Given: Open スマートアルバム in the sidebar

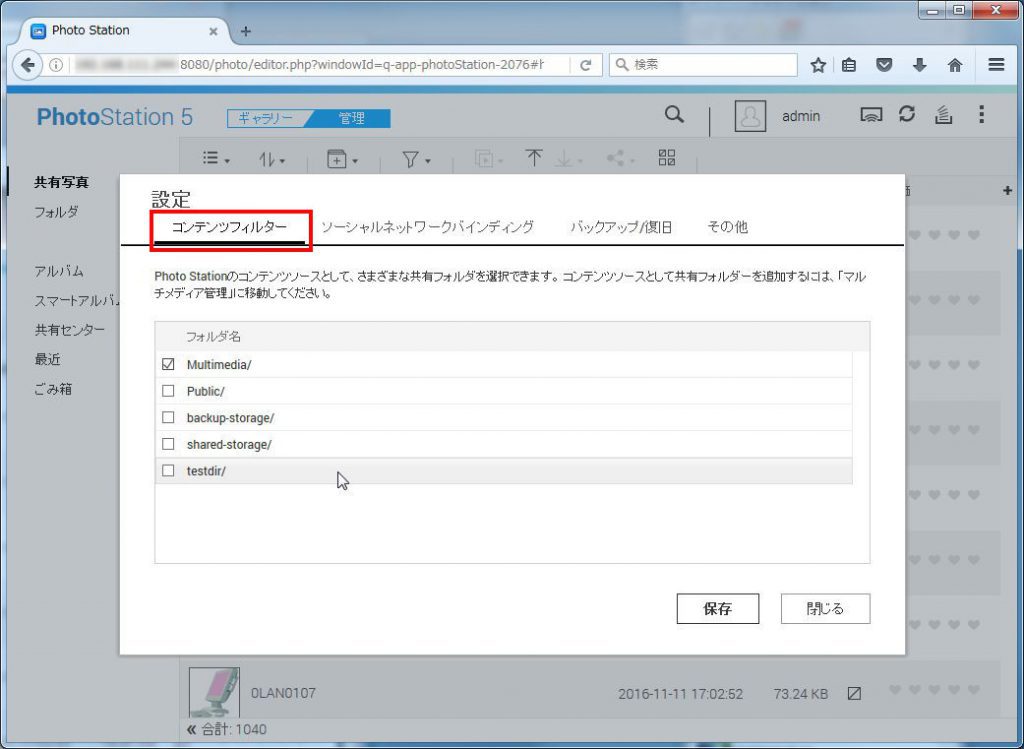Looking at the screenshot, I should 77,300.
